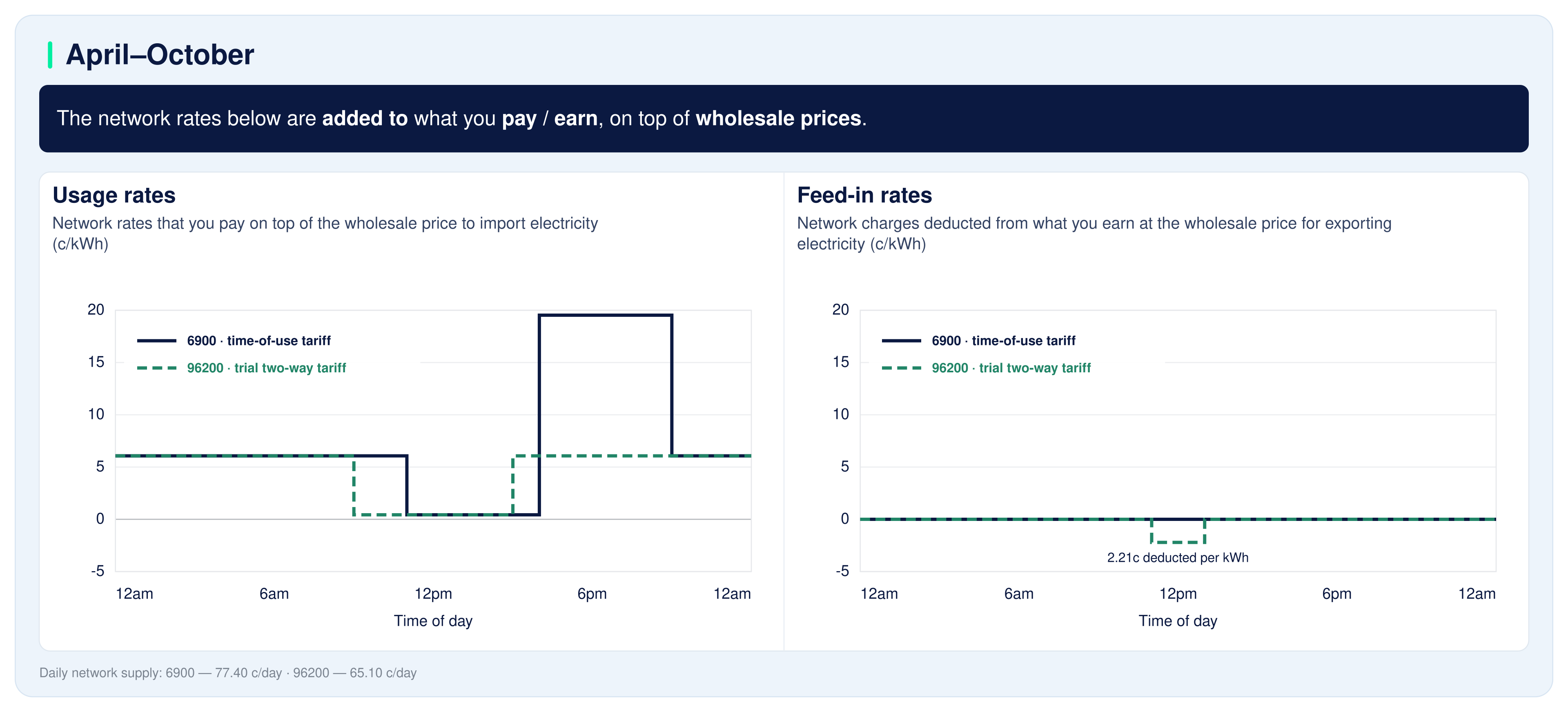1568x712 pixels.
Task: Click the 2.21c deducted per kWh annotation
Action: click(x=1177, y=557)
